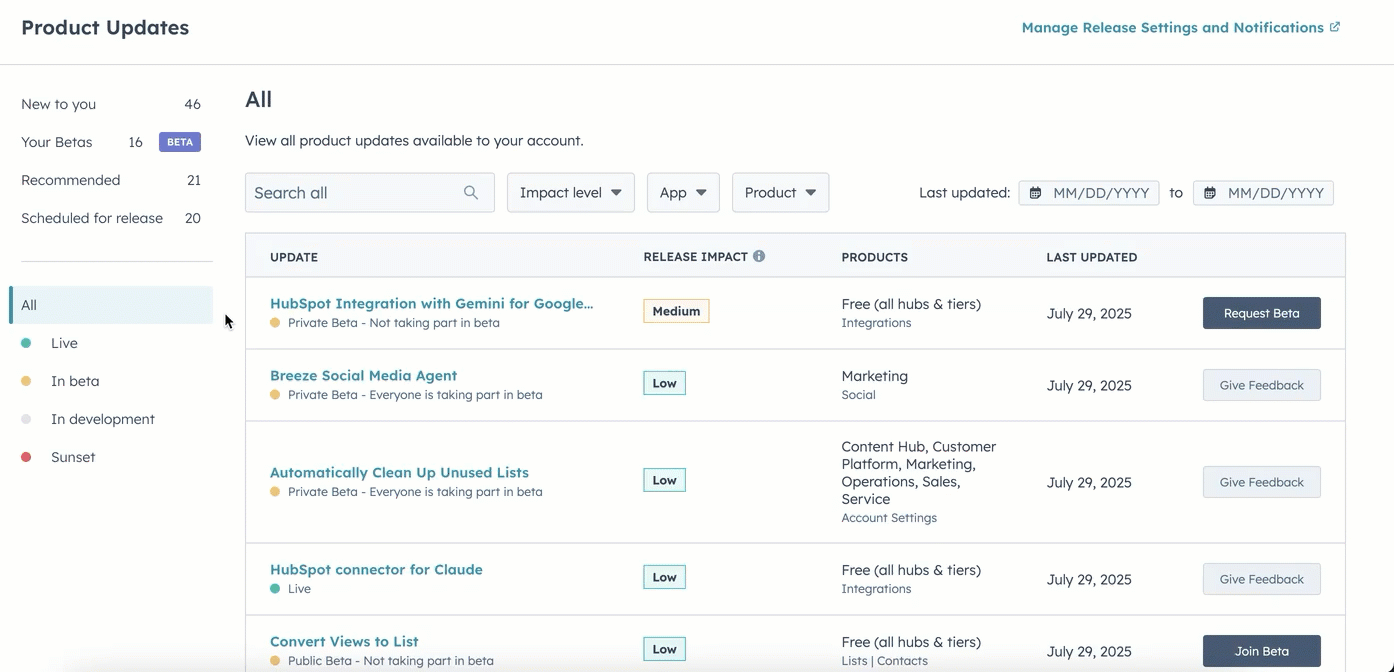Give Feedback on Automatically Clean Up Unused Lists
This screenshot has height=672, width=1394.
point(1261,482)
